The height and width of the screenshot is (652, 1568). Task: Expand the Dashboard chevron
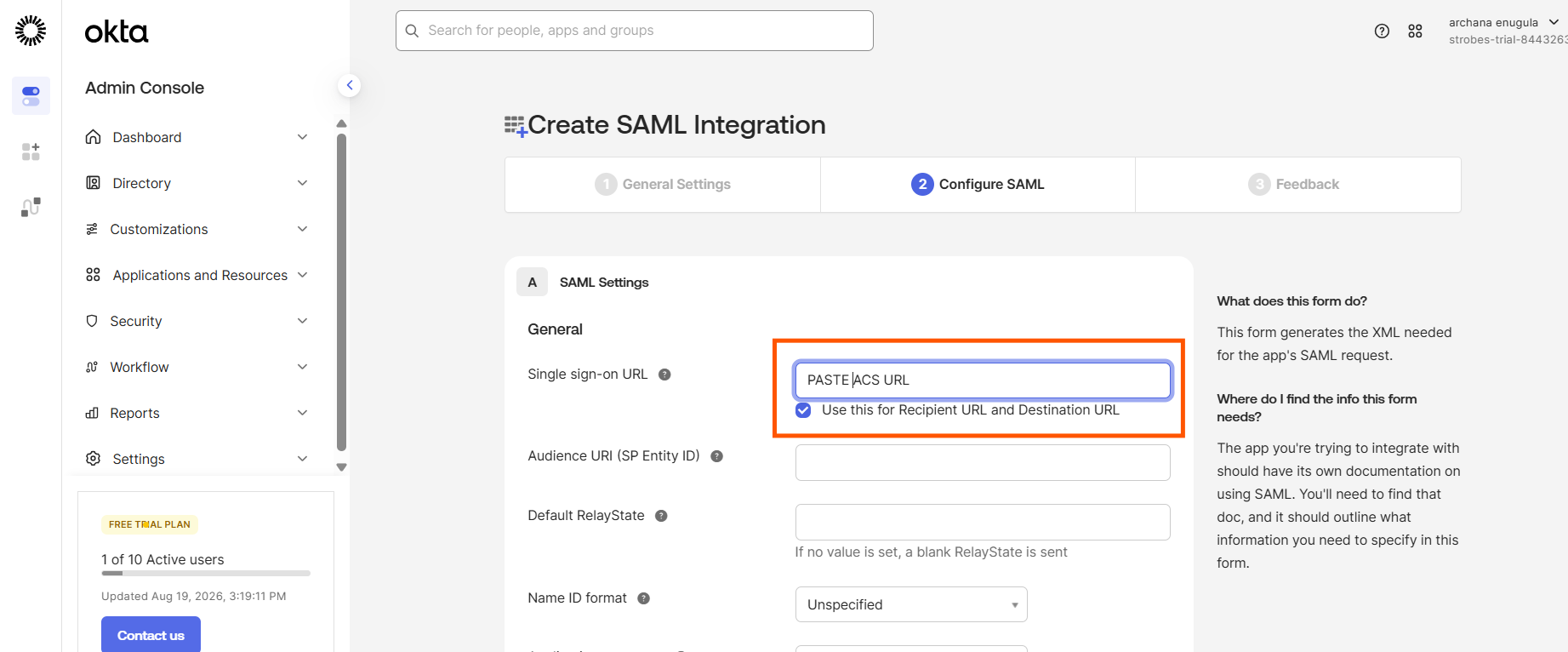click(302, 137)
